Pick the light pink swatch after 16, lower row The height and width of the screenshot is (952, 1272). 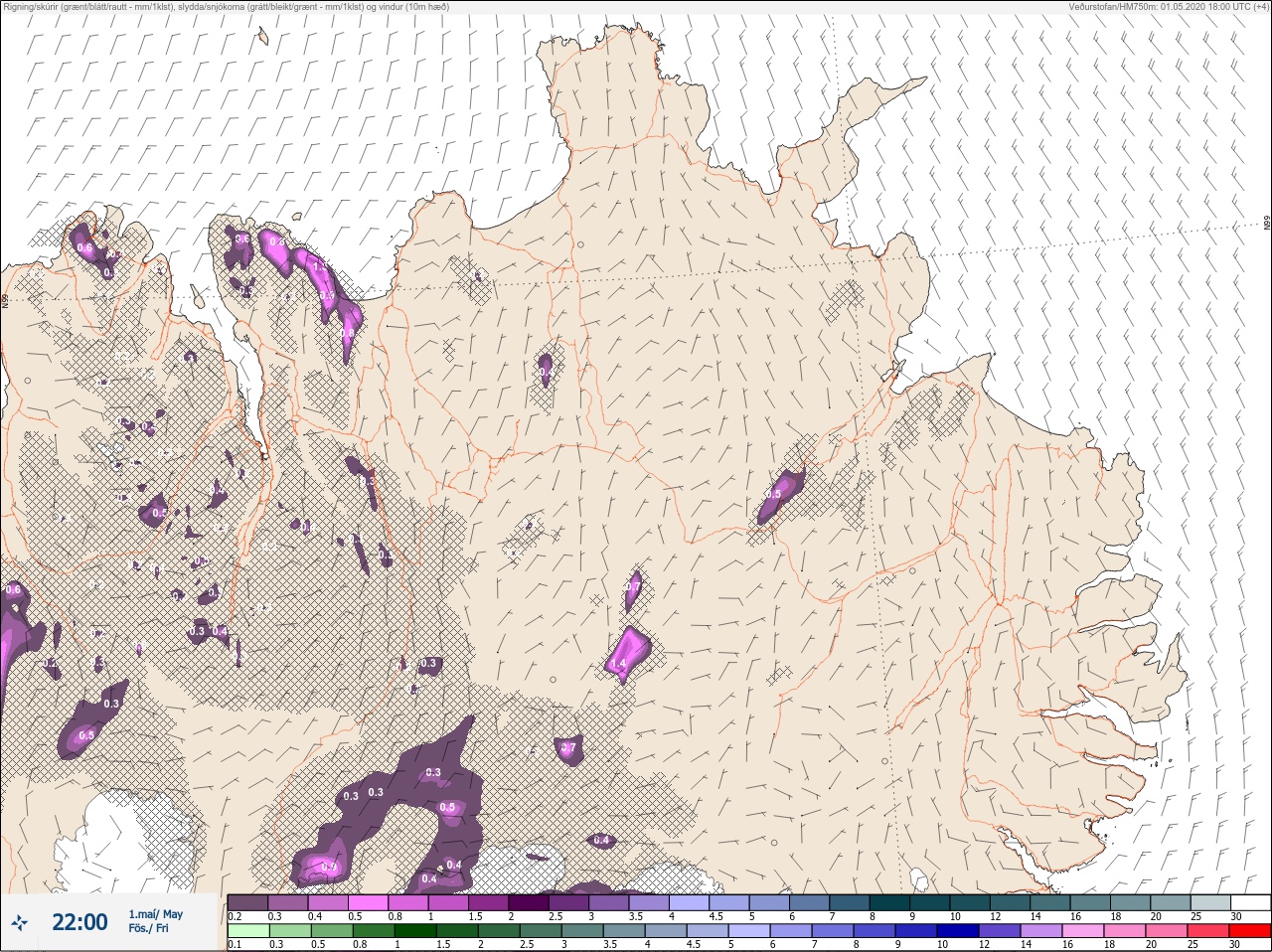tap(1081, 931)
